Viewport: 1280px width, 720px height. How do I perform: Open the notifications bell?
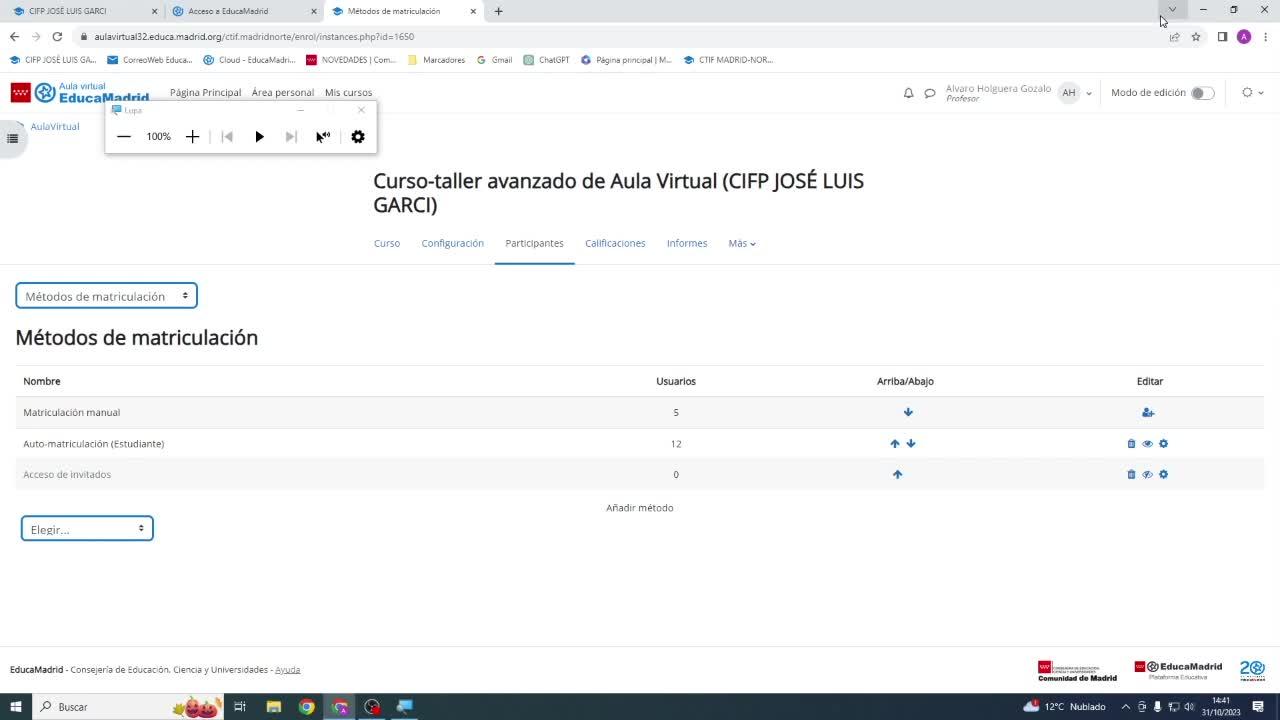coord(908,93)
